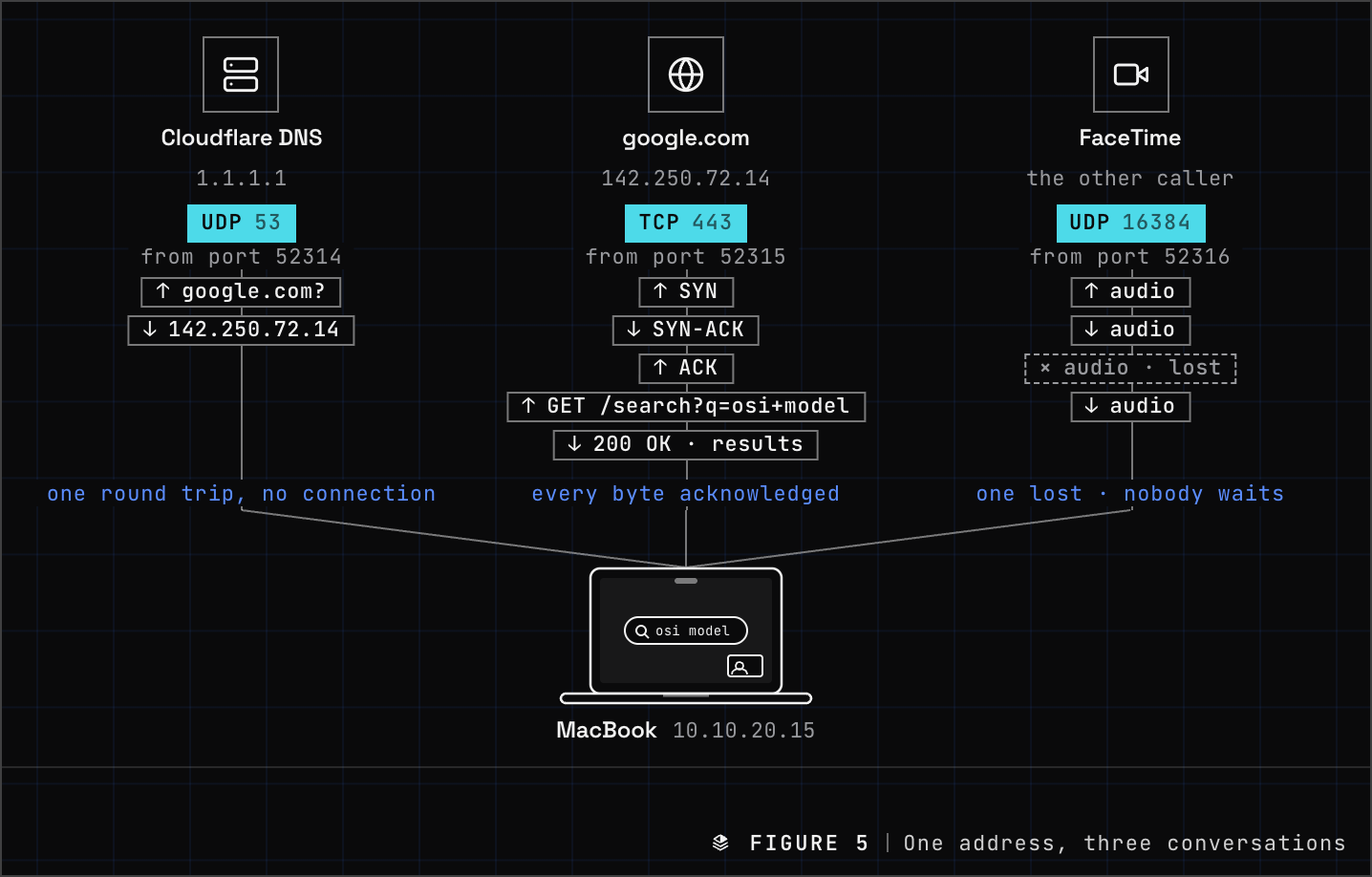This screenshot has width=1372, height=877.
Task: Click the SYN-ACK packet
Action: 686,330
